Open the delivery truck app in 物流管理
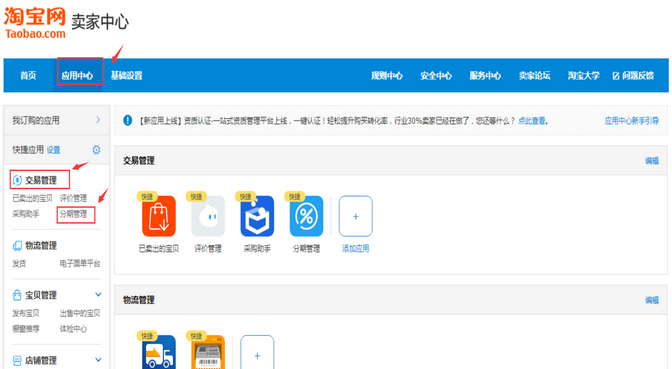The width and height of the screenshot is (672, 369). point(159,352)
